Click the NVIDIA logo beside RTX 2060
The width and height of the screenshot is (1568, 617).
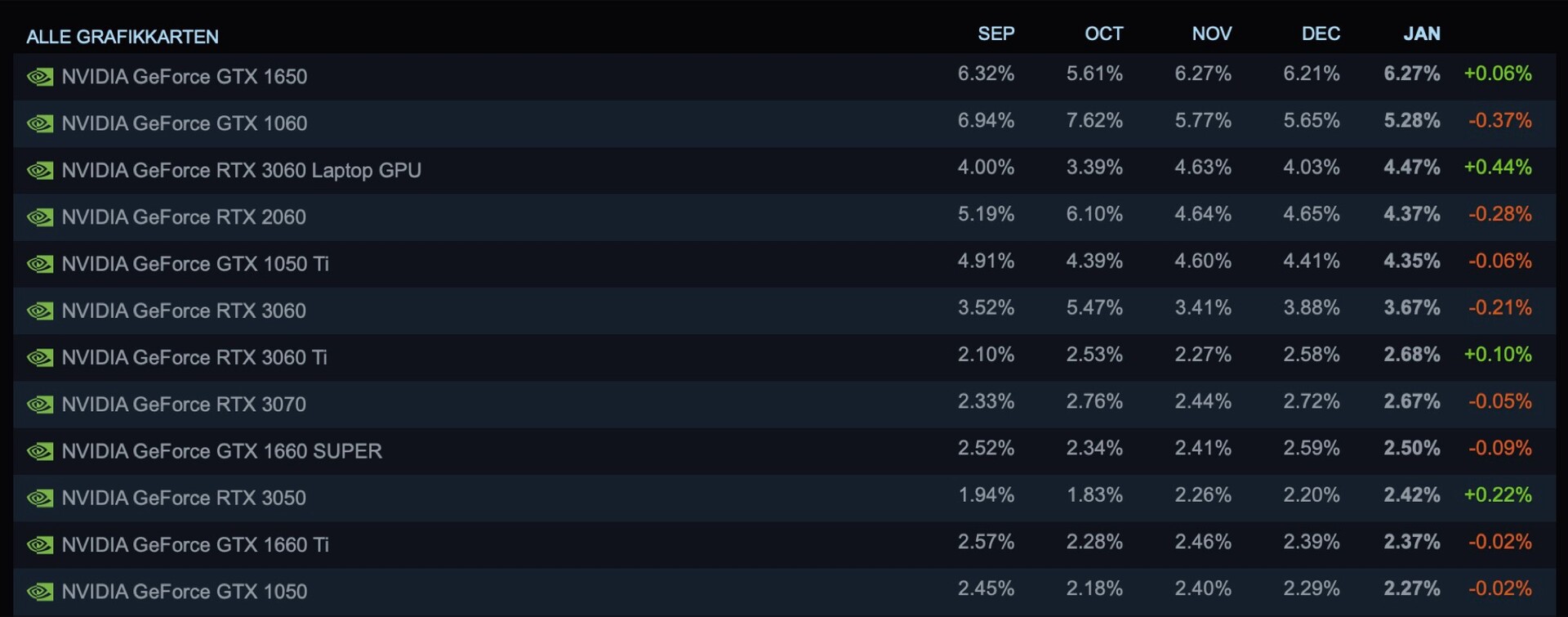coord(40,217)
